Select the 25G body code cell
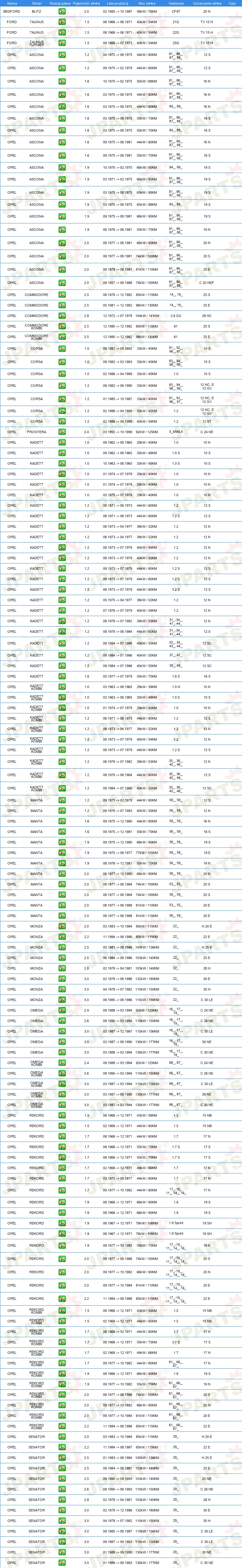This screenshot has width=242, height=1568. point(176,43)
